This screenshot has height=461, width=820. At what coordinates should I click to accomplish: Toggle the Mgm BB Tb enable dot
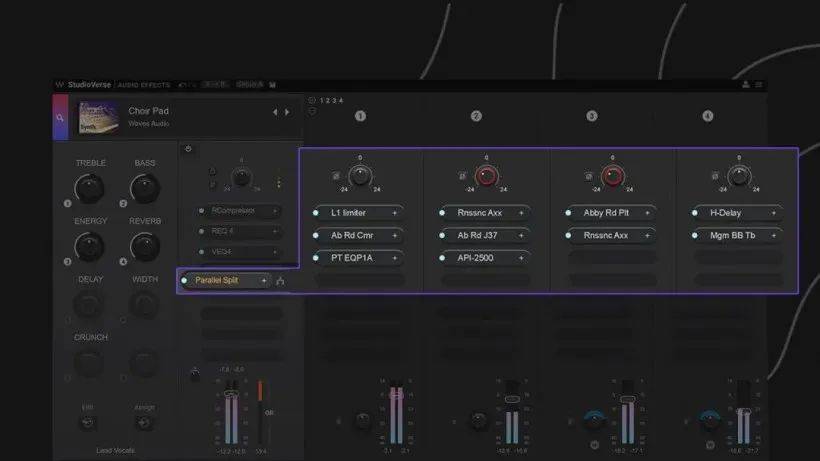pos(695,236)
